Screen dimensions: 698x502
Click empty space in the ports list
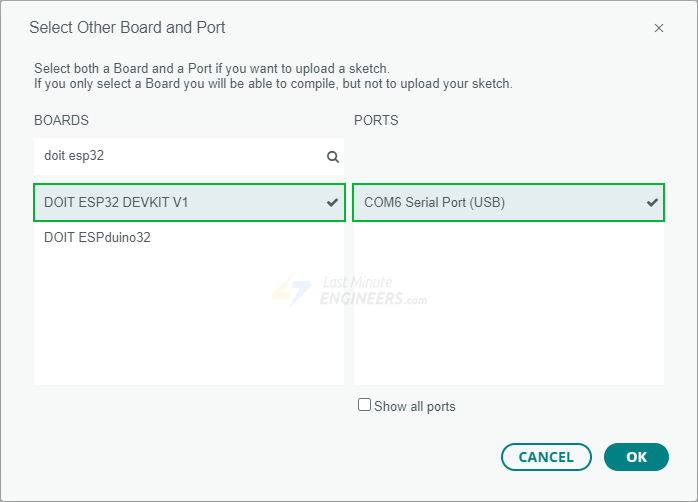pyautogui.click(x=508, y=320)
